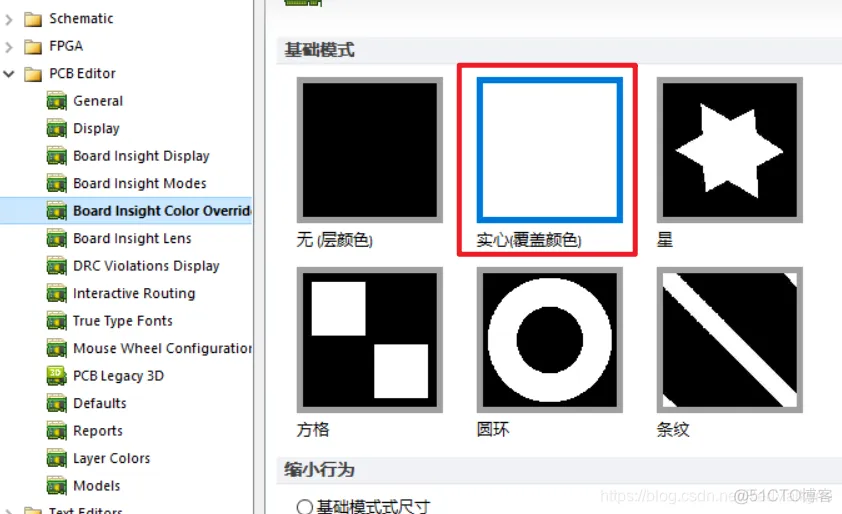Select the 基础模式式尺寸 radio button

[x=304, y=506]
